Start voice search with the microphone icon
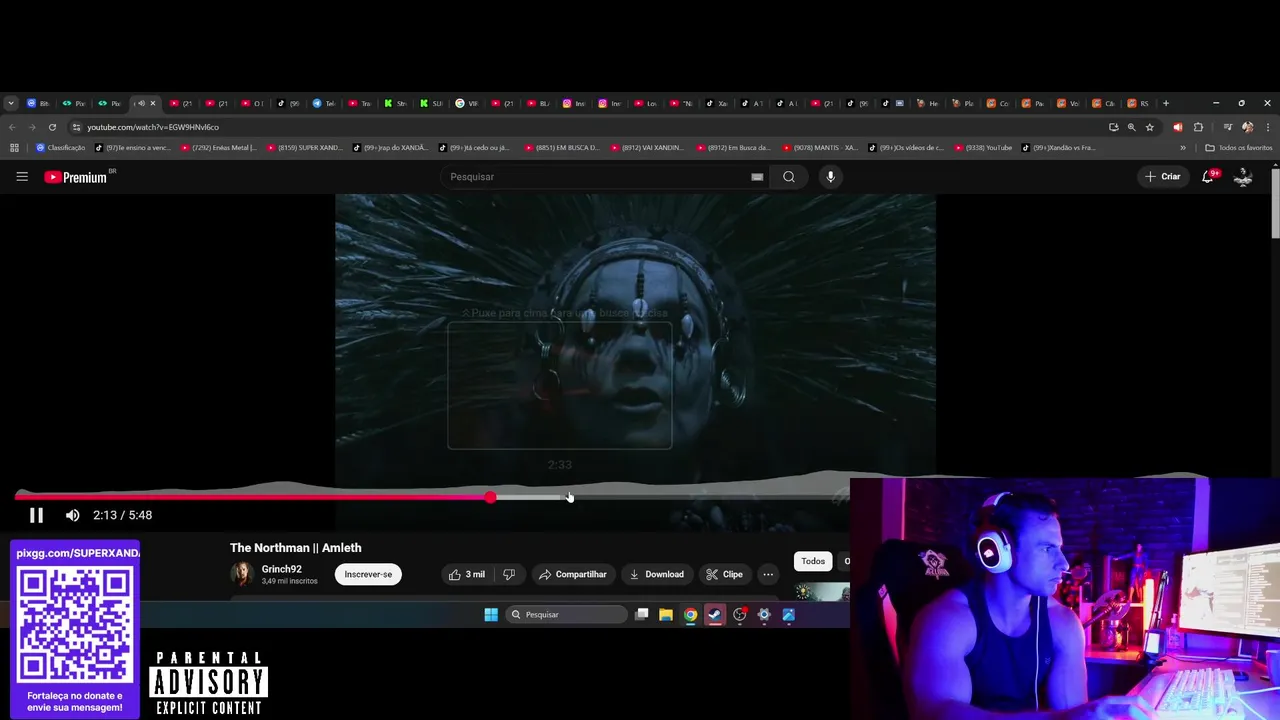The height and width of the screenshot is (720, 1280). (x=830, y=177)
